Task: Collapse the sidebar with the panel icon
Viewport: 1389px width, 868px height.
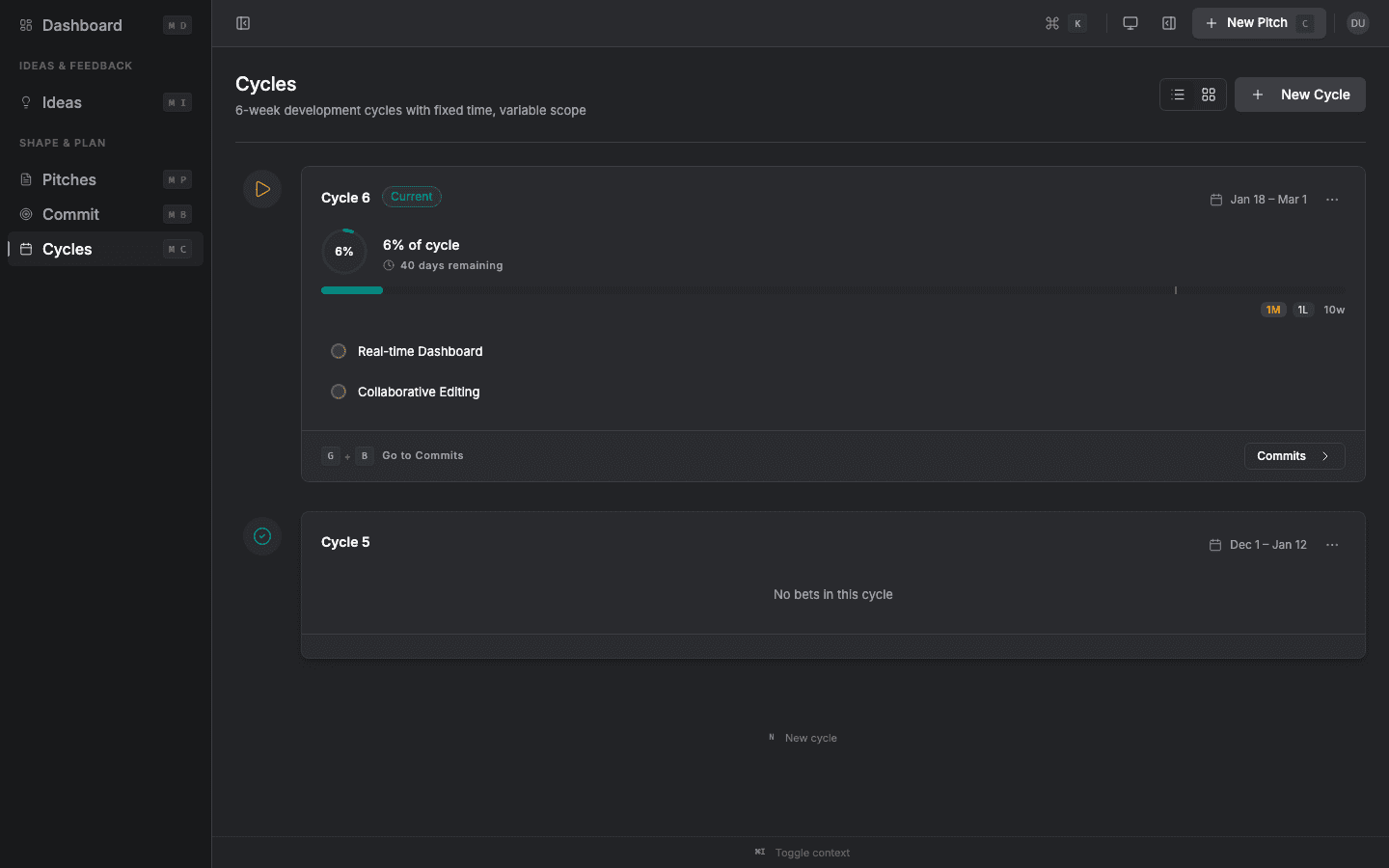Action: click(x=242, y=22)
